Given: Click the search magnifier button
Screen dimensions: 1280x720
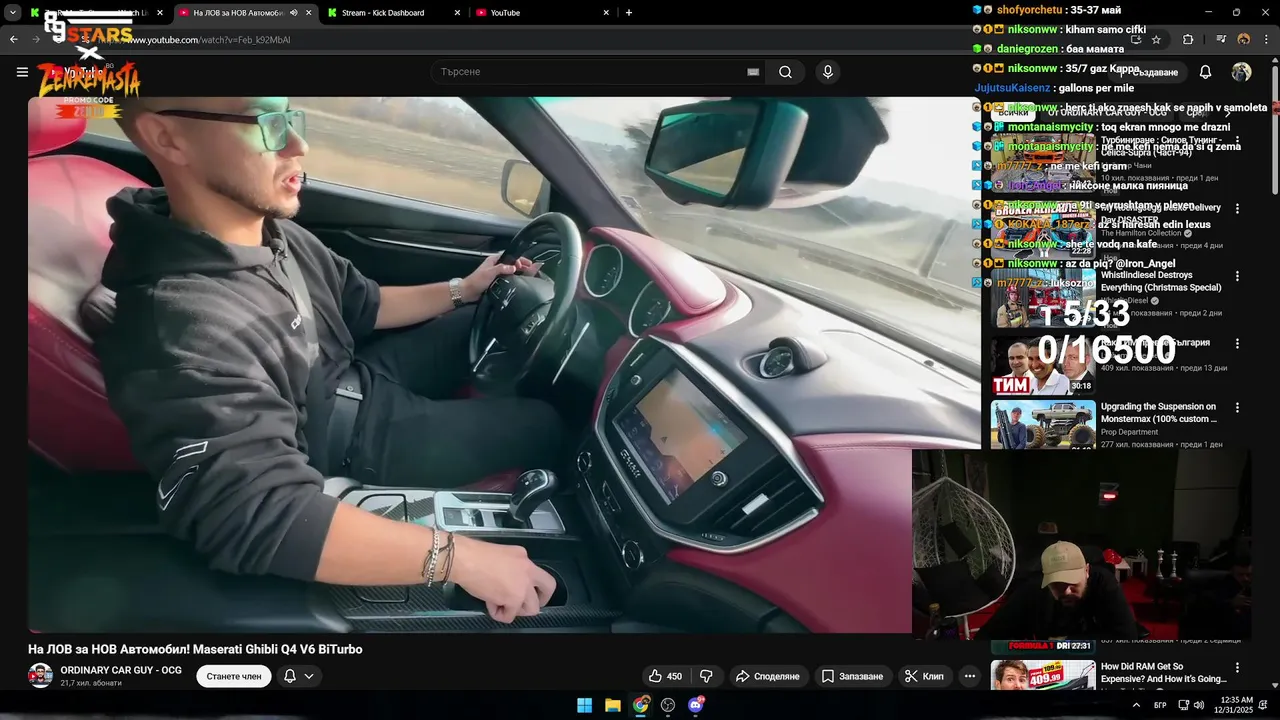Looking at the screenshot, I should pos(786,72).
